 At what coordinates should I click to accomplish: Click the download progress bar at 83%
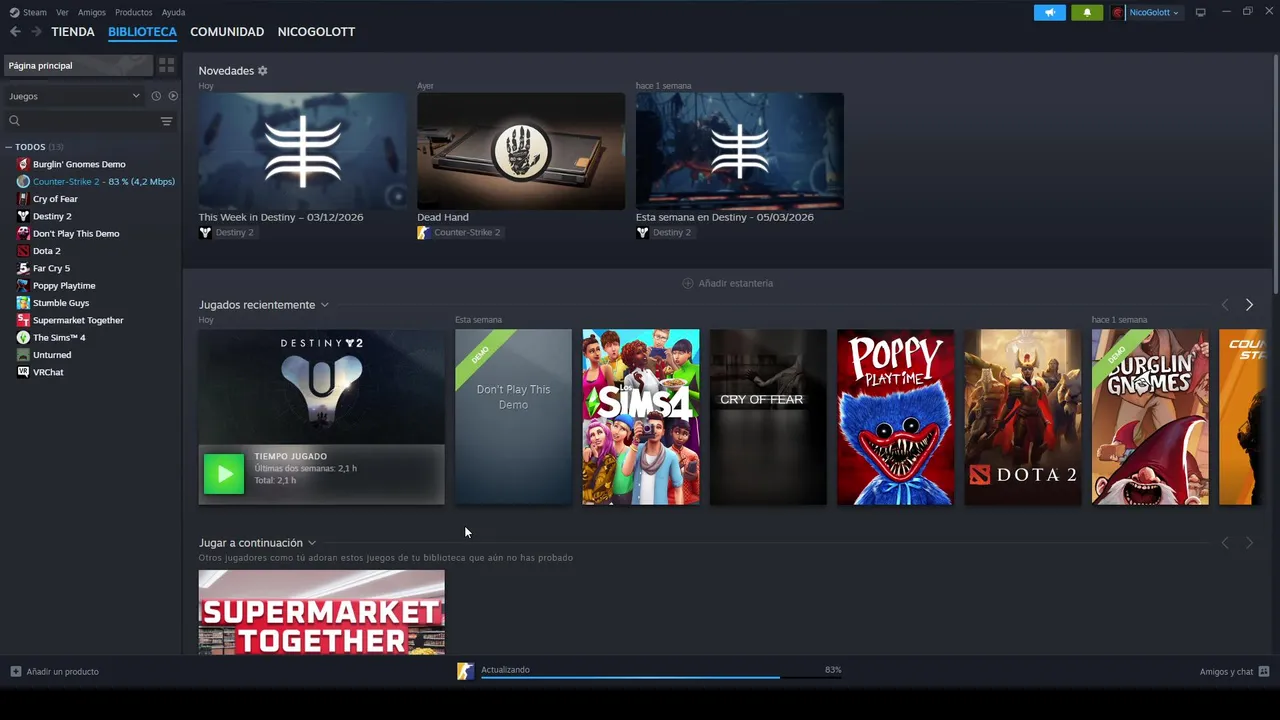(661, 677)
